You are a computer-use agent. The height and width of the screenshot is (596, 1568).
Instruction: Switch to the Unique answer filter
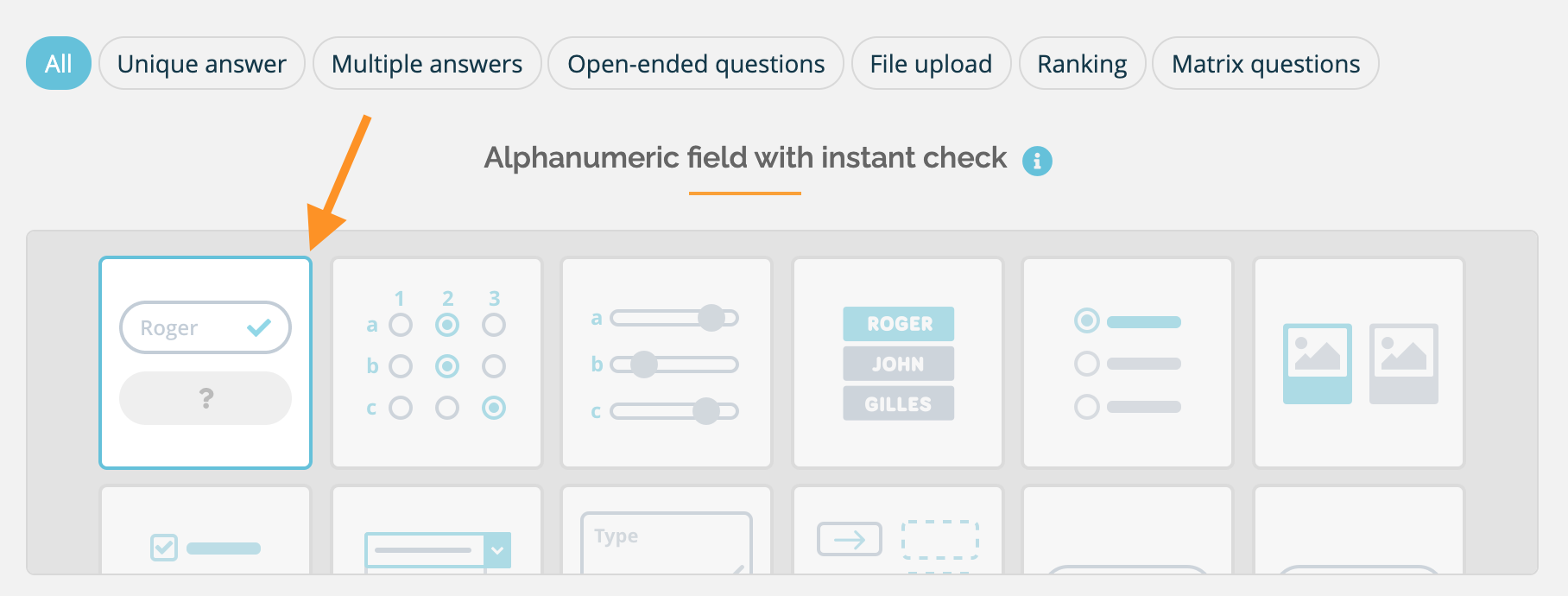pos(202,63)
